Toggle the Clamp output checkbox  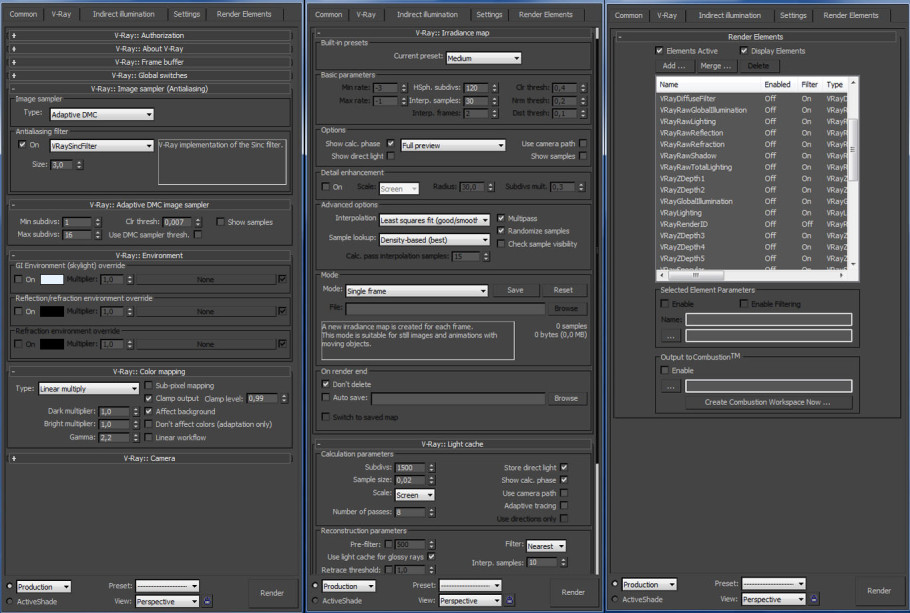tap(149, 398)
